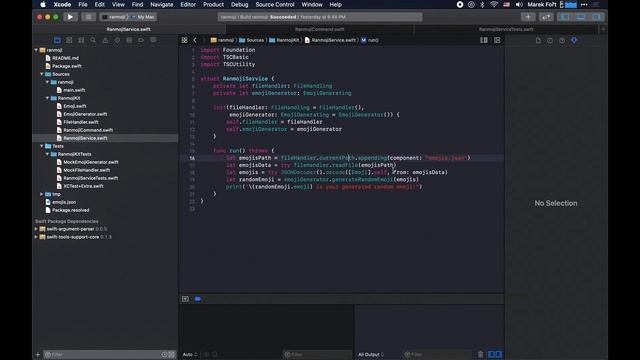Toggle the Inspectors panel visibility

point(596,17)
